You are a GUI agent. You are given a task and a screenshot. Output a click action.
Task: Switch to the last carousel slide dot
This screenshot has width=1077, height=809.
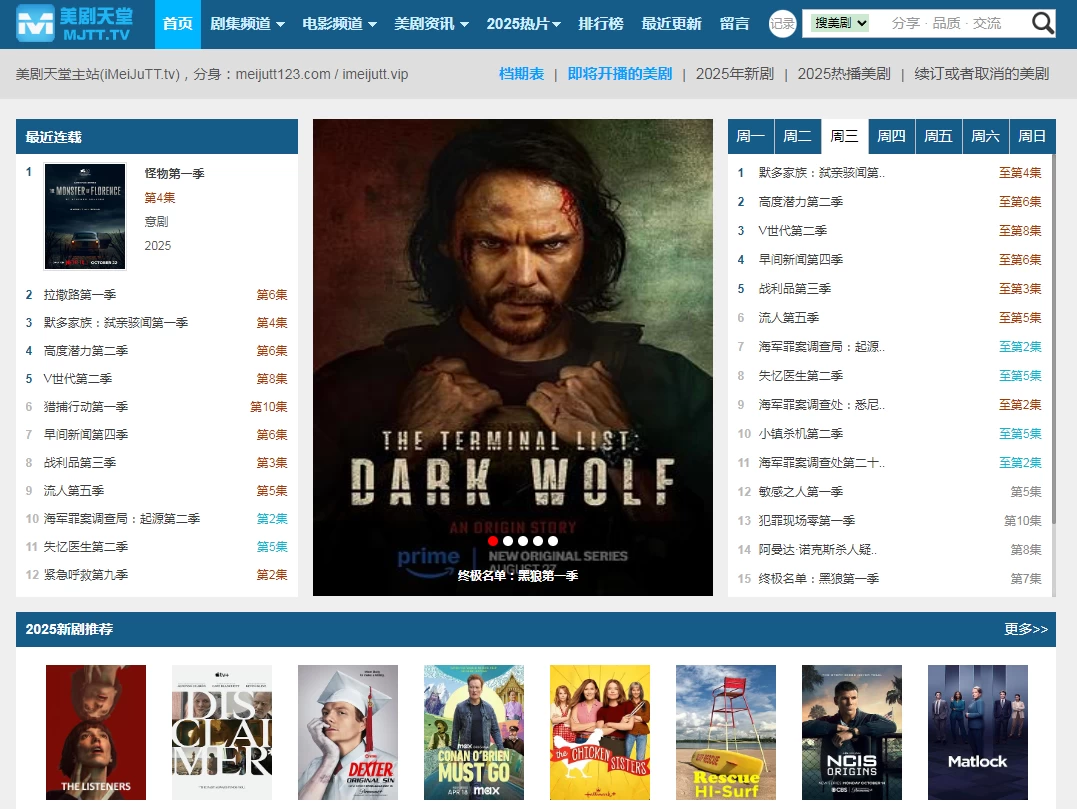552,541
